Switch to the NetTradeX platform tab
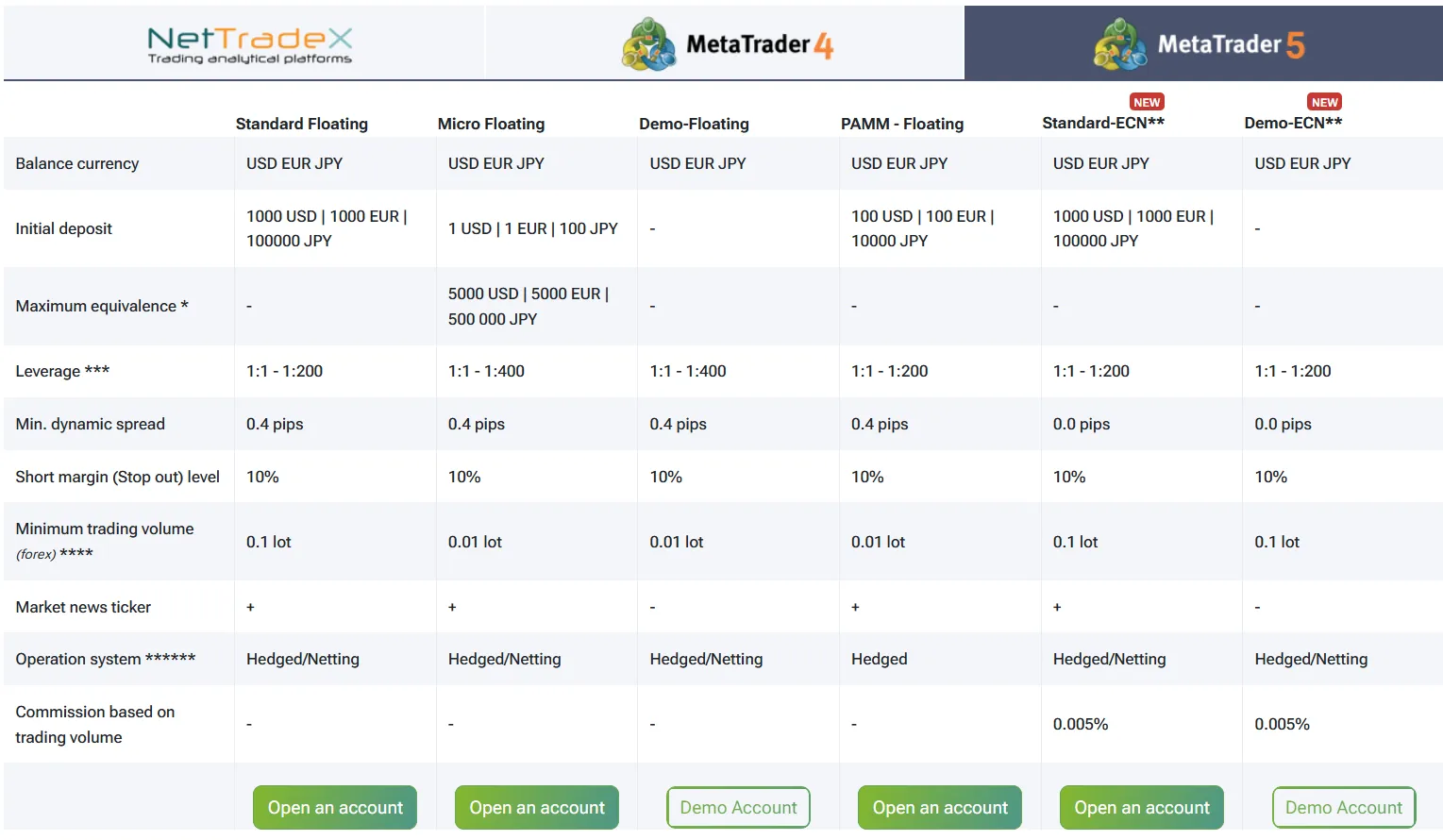This screenshot has width=1443, height=840. (244, 42)
